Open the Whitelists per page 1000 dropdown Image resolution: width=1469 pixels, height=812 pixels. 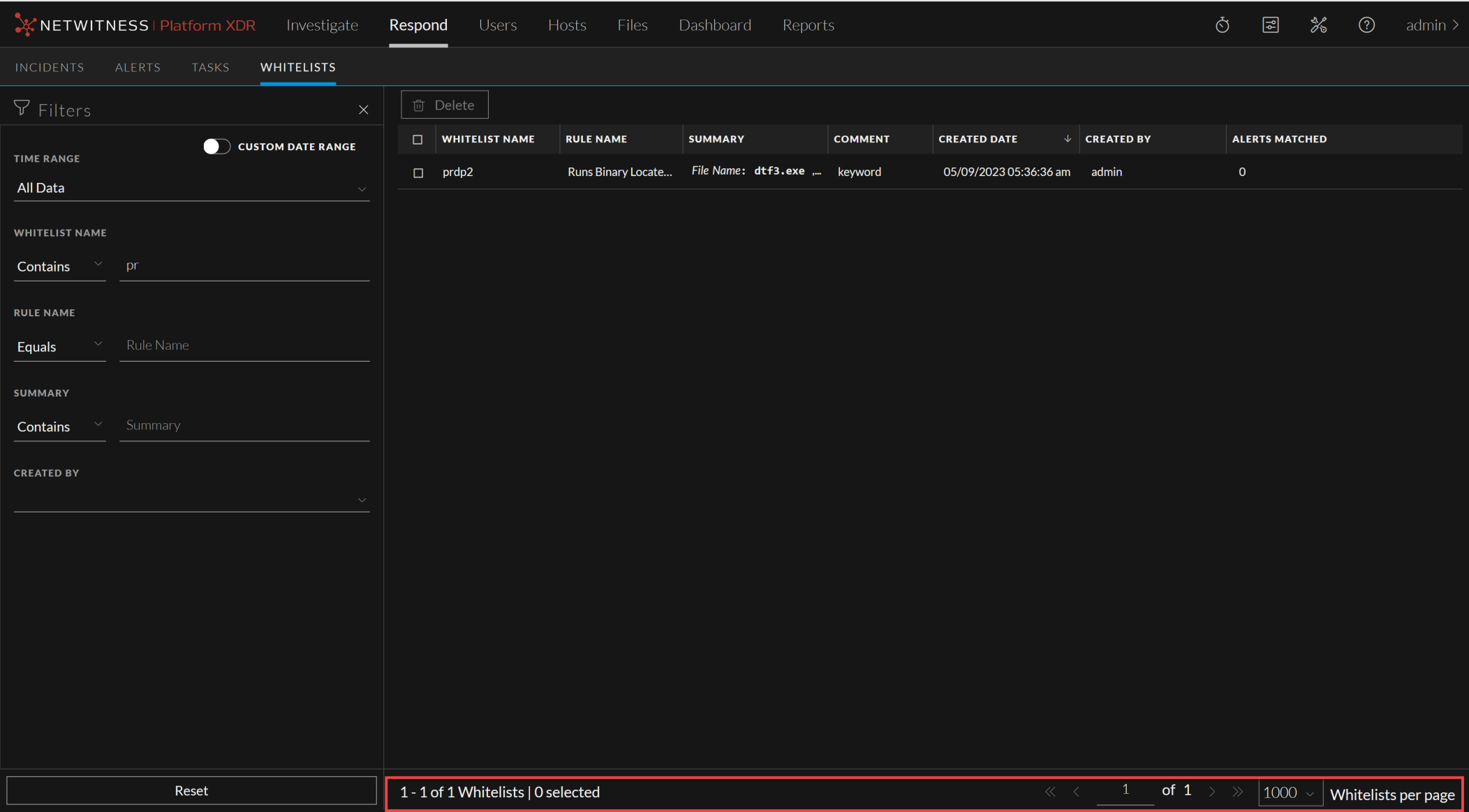[x=1289, y=792]
